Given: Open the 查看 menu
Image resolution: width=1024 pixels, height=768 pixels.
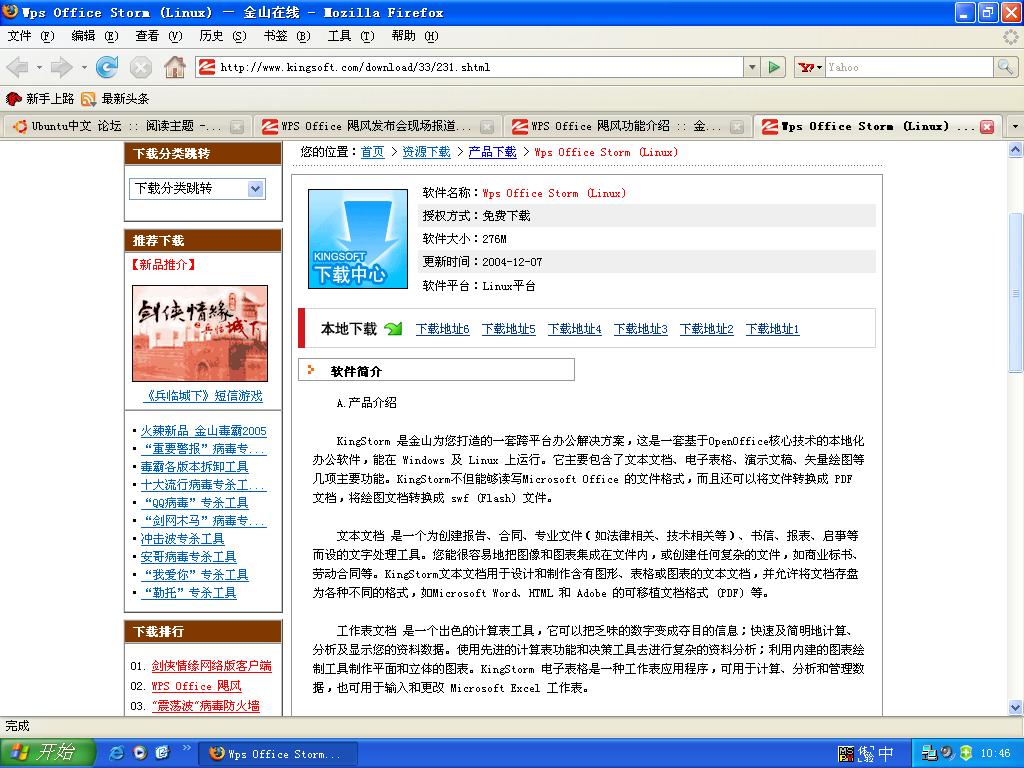Looking at the screenshot, I should (x=158, y=36).
